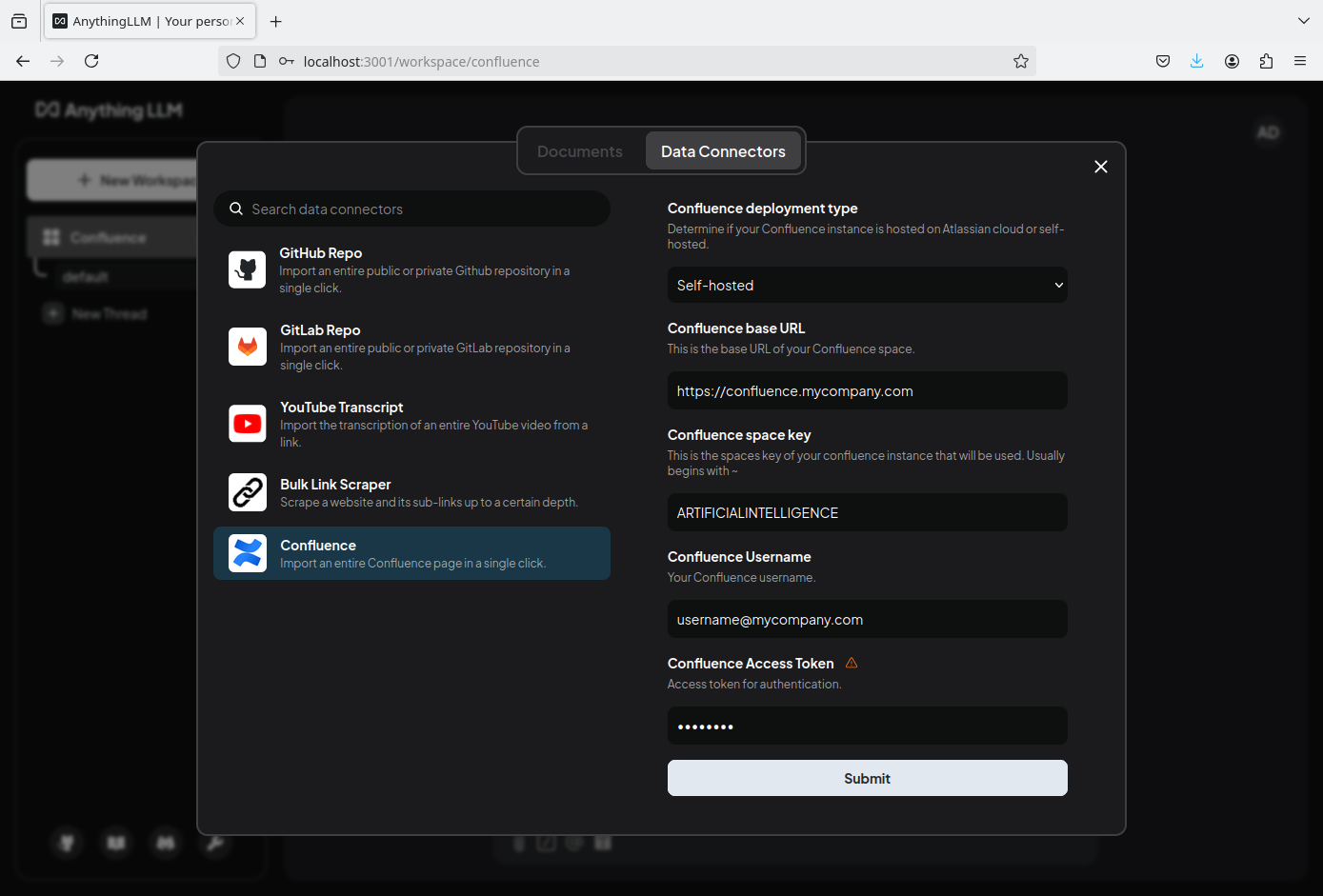Screen dimensions: 1323x896
Task: Open a new browser tab
Action: [x=276, y=21]
